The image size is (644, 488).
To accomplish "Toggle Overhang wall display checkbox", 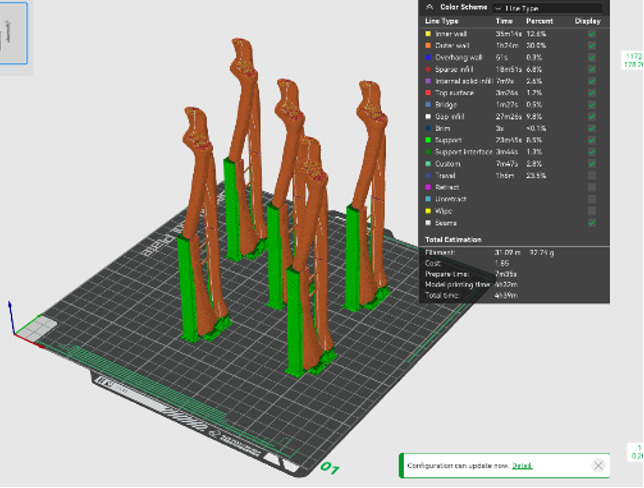I will [x=592, y=58].
